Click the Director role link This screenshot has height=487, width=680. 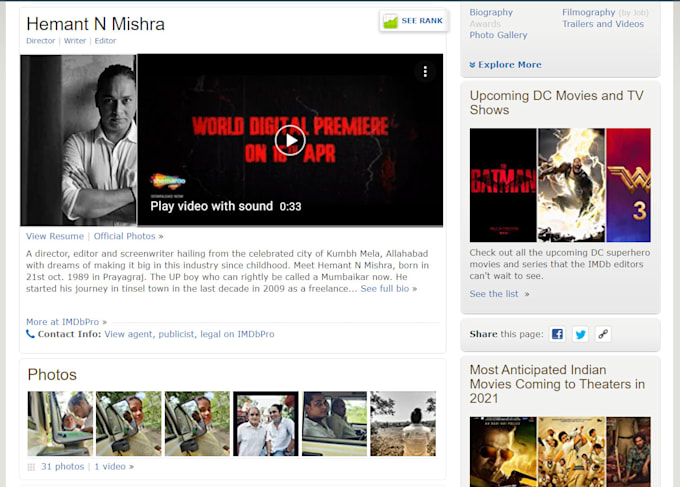pos(41,41)
